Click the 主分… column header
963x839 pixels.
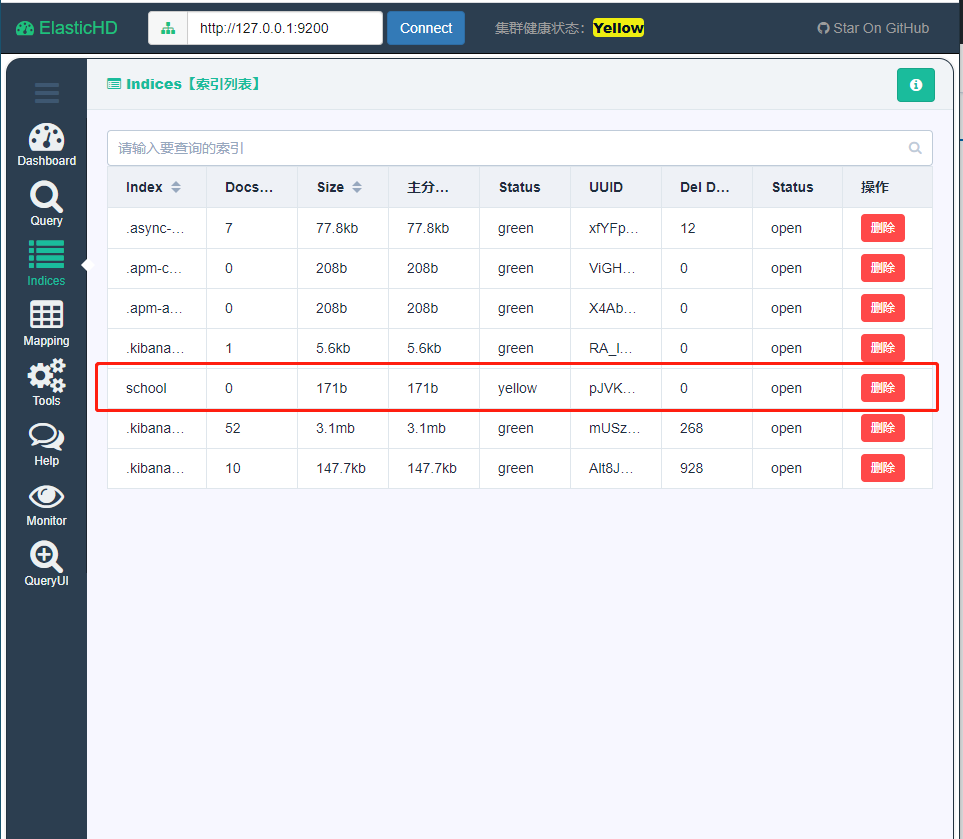pos(427,187)
